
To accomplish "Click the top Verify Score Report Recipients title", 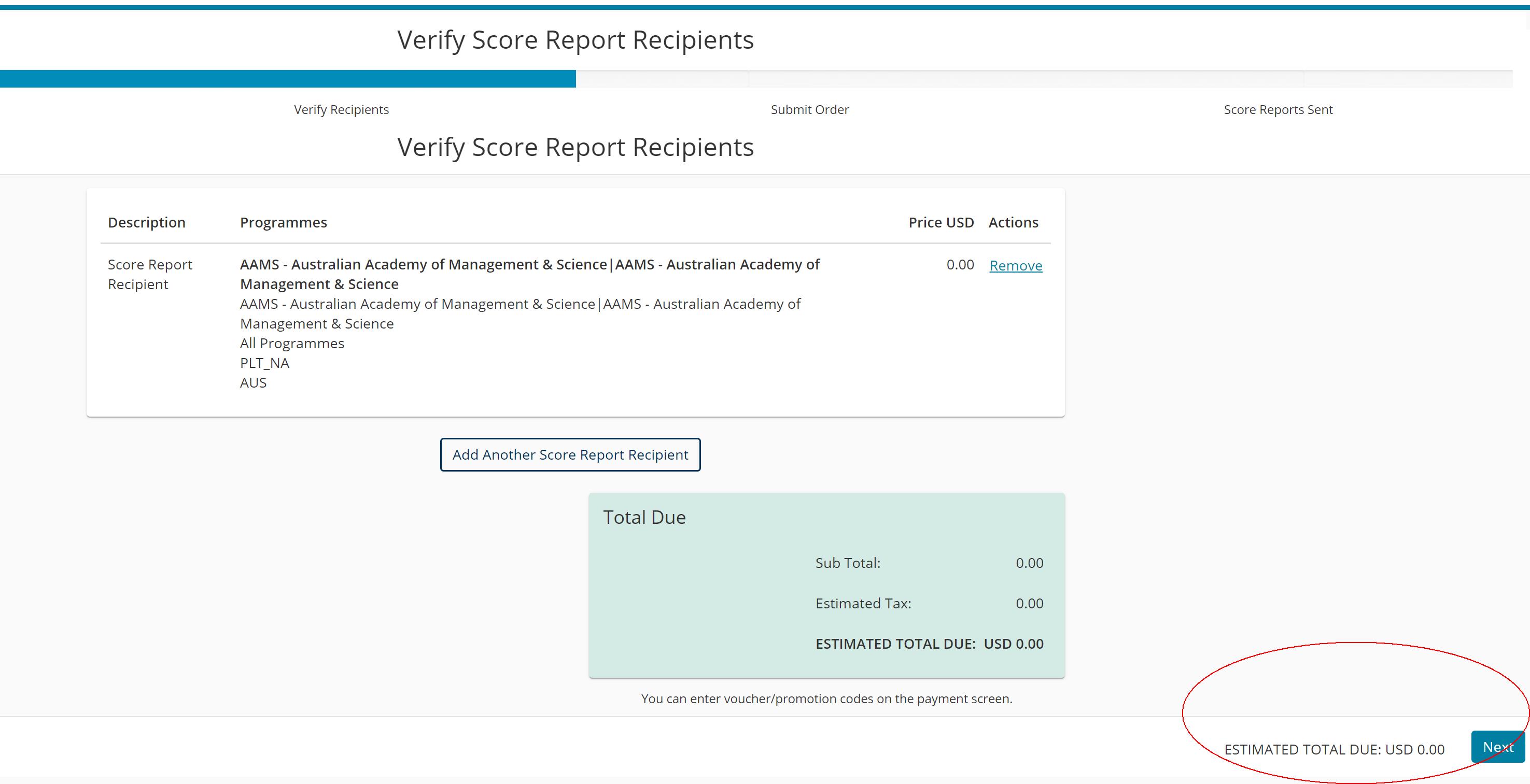I will (x=575, y=40).
